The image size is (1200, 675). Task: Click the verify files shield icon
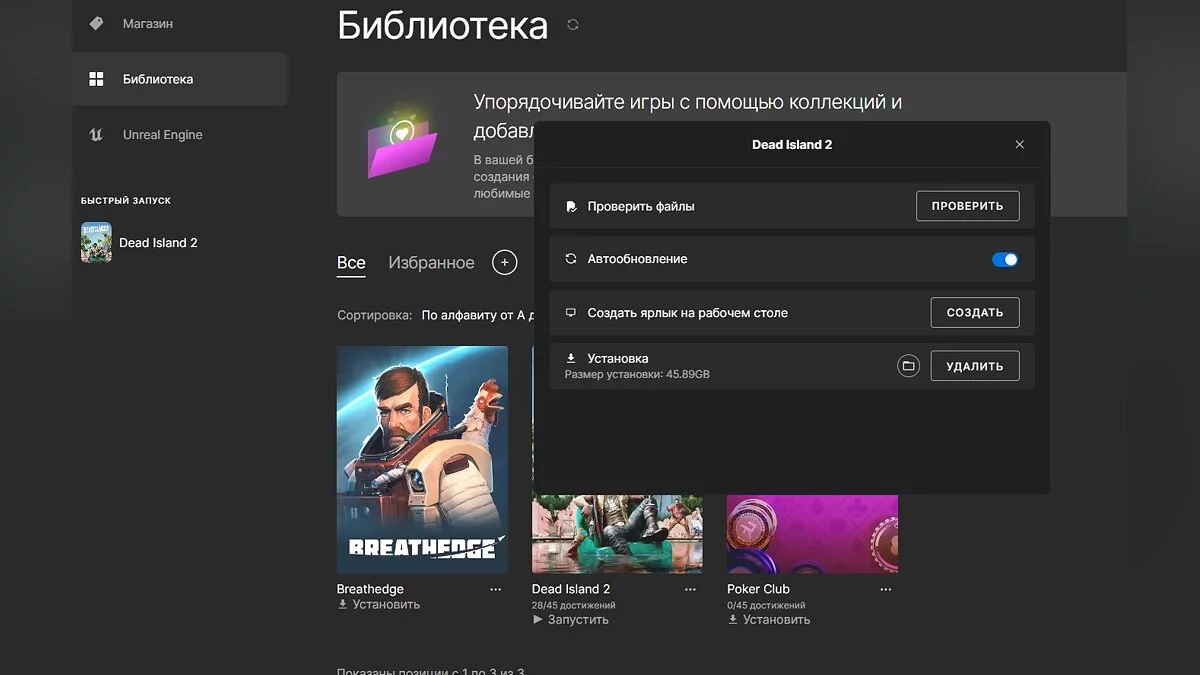pyautogui.click(x=571, y=206)
